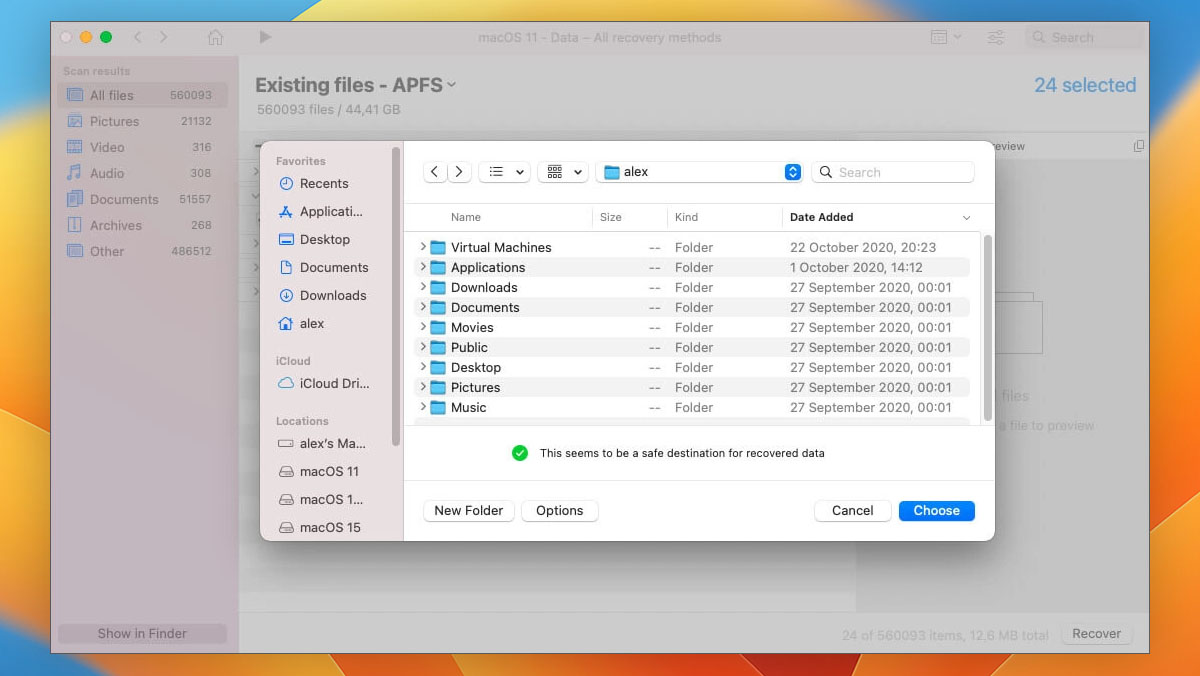Viewport: 1200px width, 676px height.
Task: Select Other in Scan results sidebar
Action: pos(142,251)
